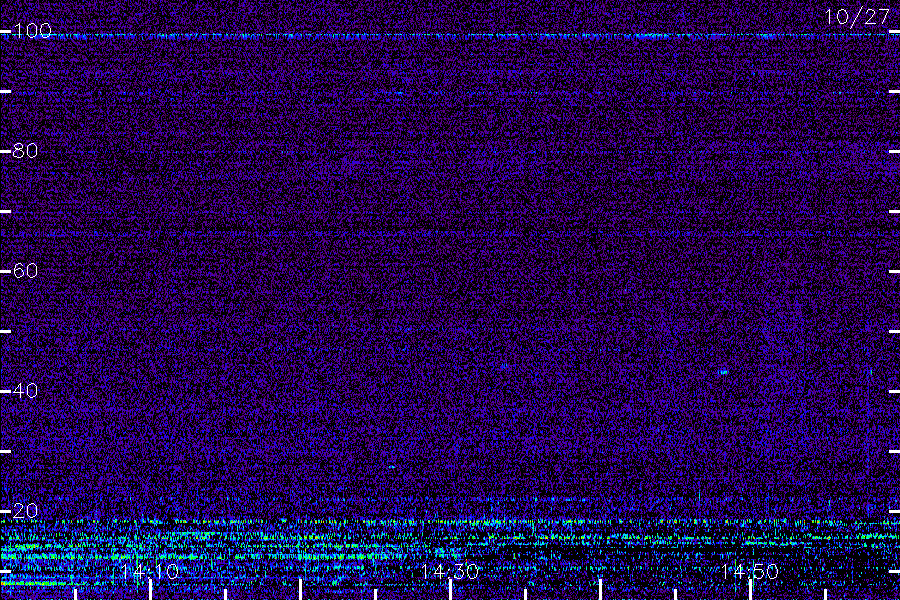Viewport: 900px width, 600px height.
Task: Click the 20 frequency axis label
Action: (25, 510)
